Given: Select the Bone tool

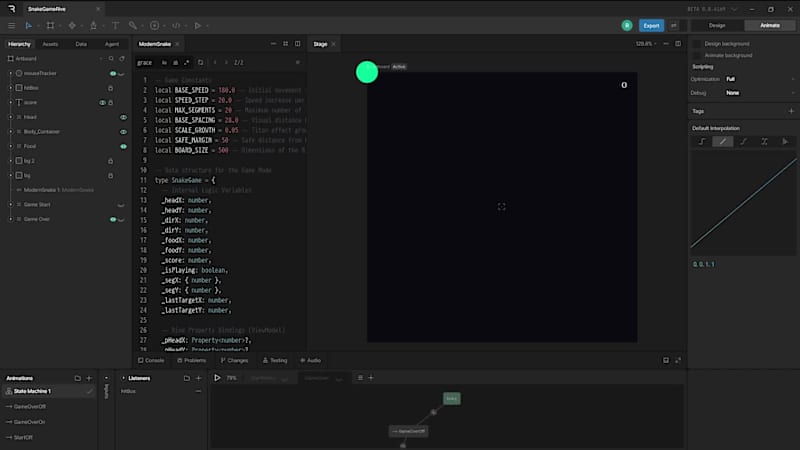Looking at the screenshot, I should coord(133,26).
